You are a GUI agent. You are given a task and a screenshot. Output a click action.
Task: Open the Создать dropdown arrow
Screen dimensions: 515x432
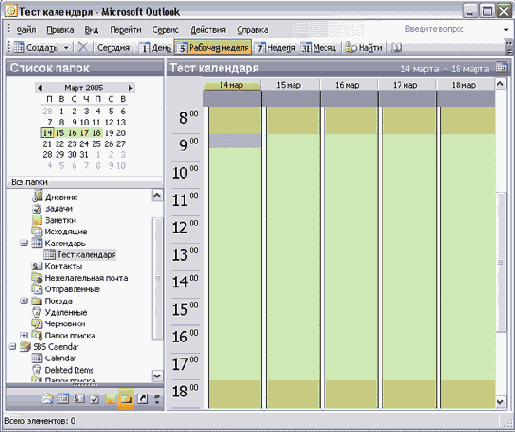[66, 48]
